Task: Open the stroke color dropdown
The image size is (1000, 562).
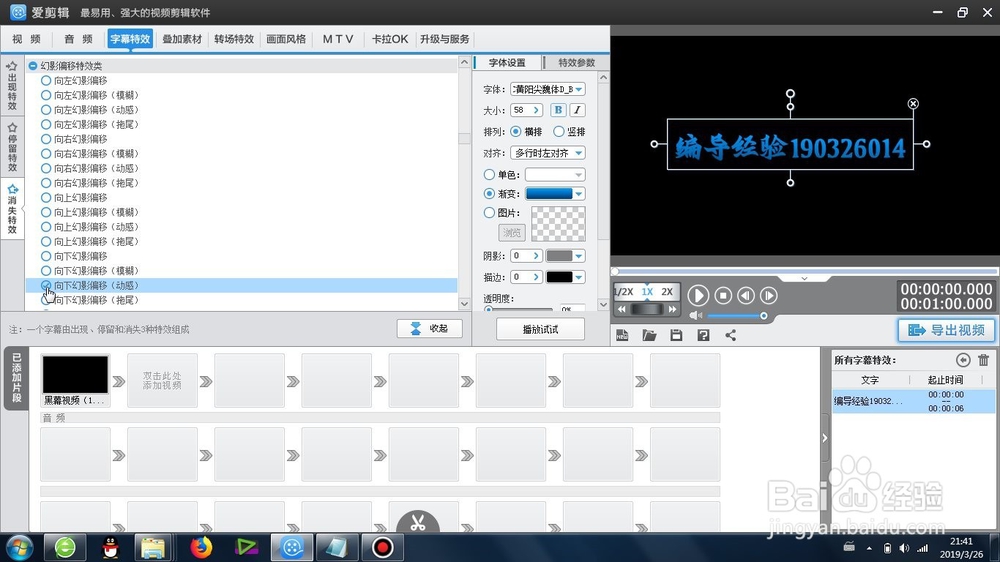Action: [x=578, y=277]
